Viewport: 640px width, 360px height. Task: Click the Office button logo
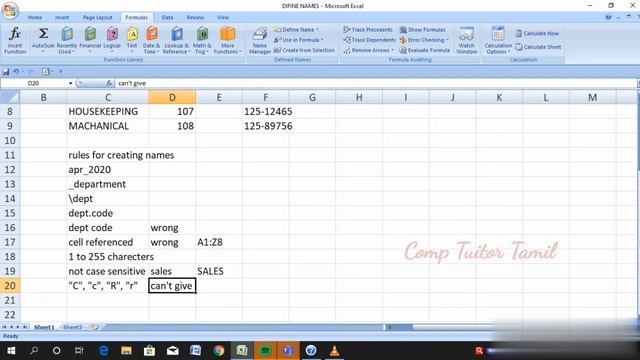pyautogui.click(x=10, y=10)
